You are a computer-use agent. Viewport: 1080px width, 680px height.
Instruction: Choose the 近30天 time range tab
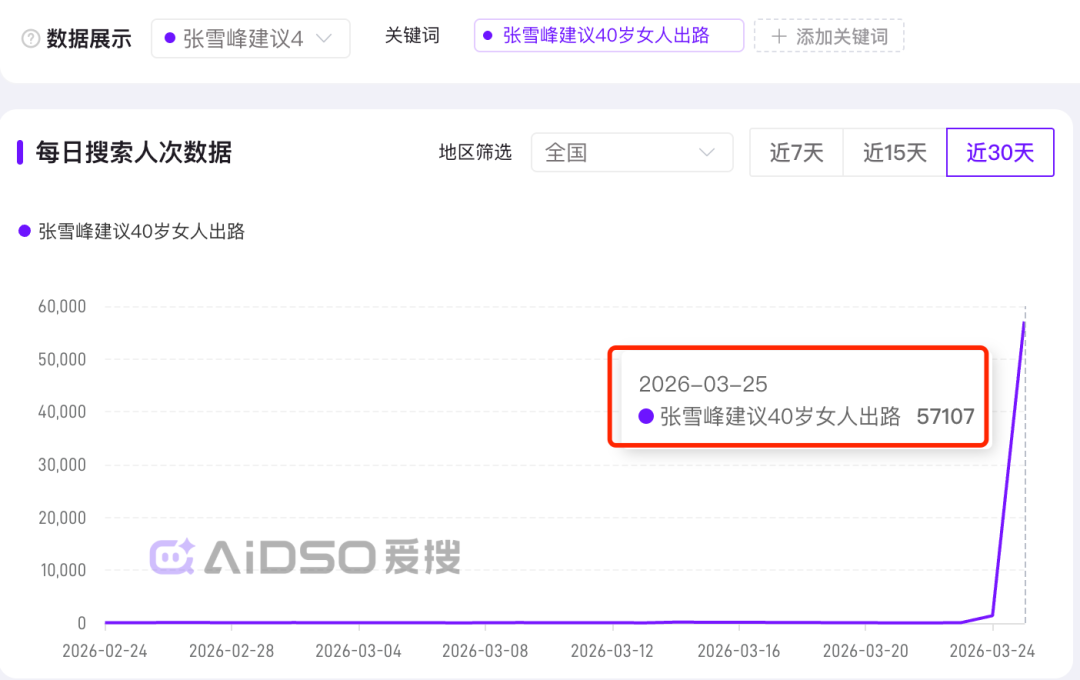(x=999, y=153)
